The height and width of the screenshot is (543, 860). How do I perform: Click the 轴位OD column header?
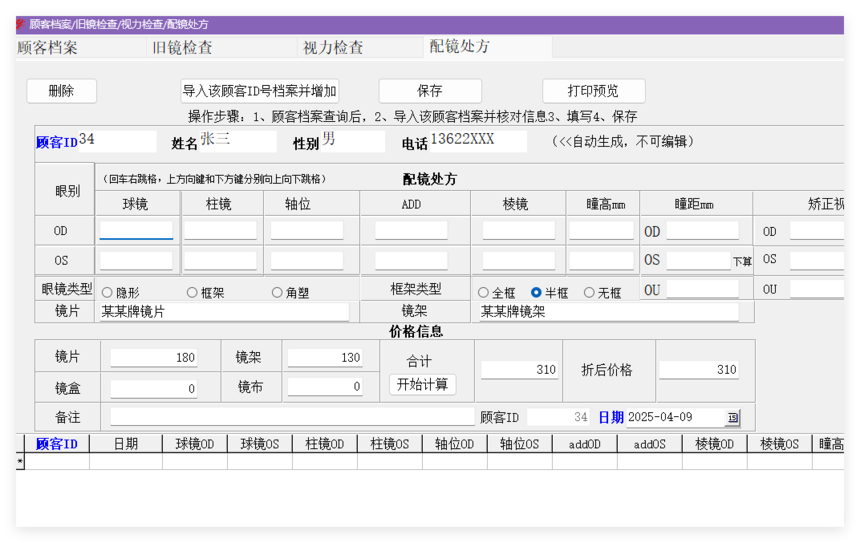point(455,444)
